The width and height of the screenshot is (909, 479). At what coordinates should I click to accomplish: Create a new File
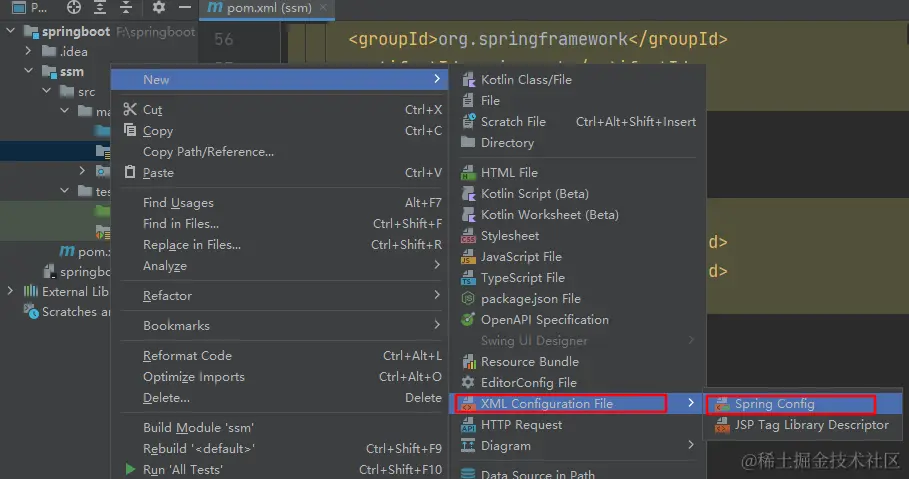[x=578, y=100]
